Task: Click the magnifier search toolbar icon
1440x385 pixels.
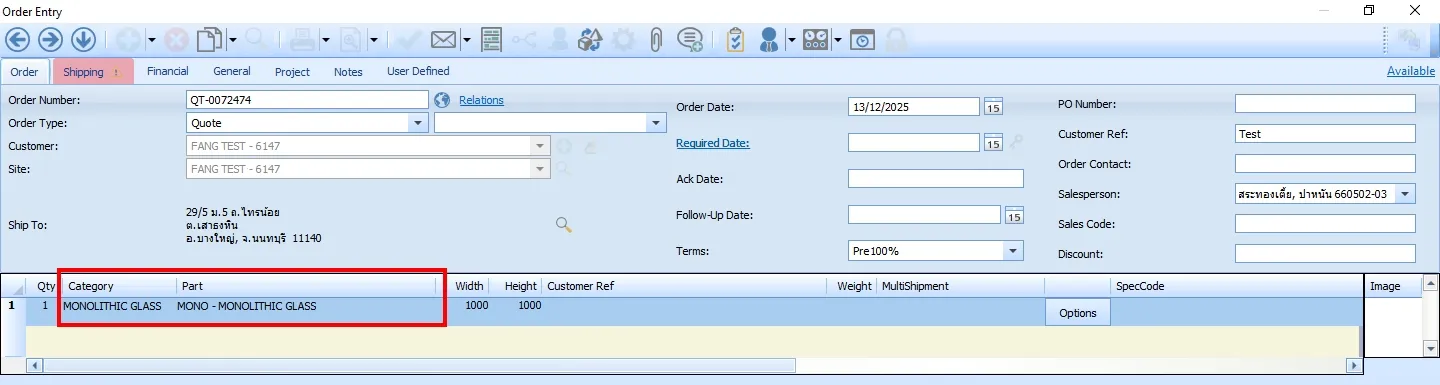Action: click(x=255, y=39)
